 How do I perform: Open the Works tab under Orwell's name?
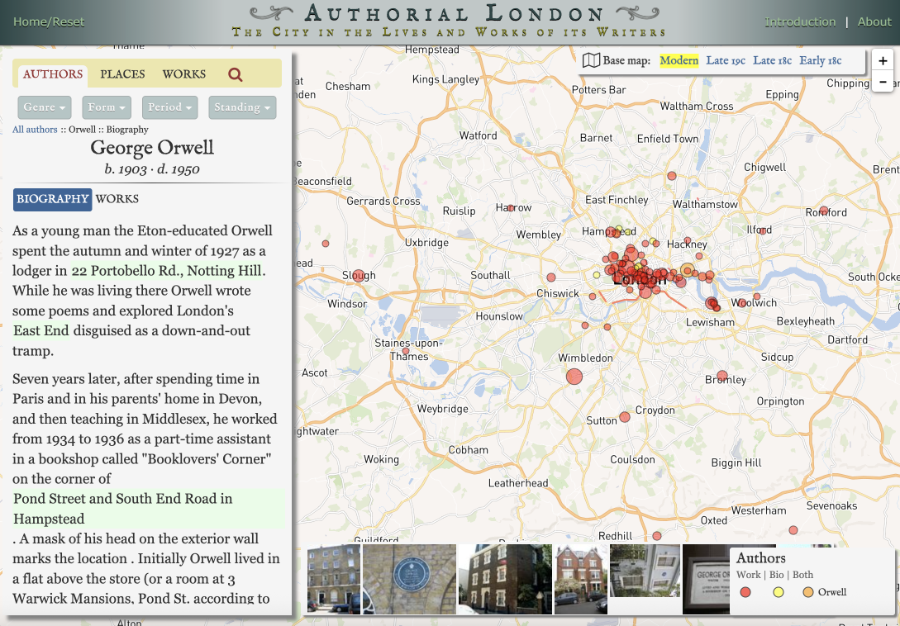(x=117, y=199)
